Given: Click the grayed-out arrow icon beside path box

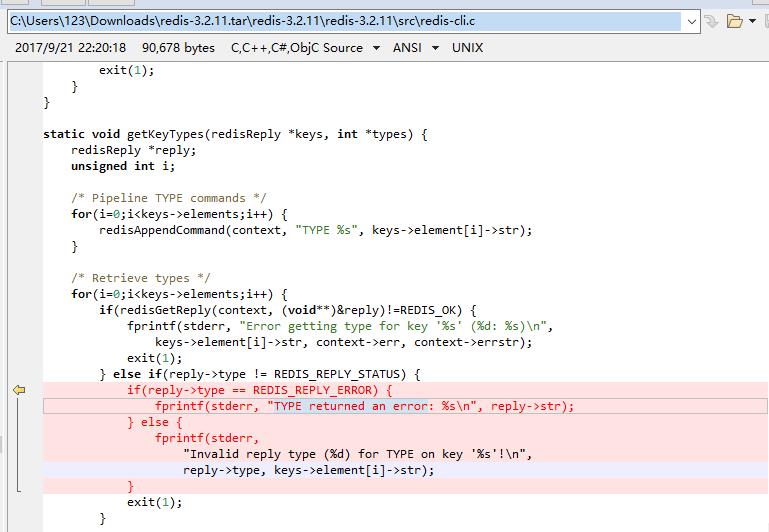Looking at the screenshot, I should coord(711,21).
